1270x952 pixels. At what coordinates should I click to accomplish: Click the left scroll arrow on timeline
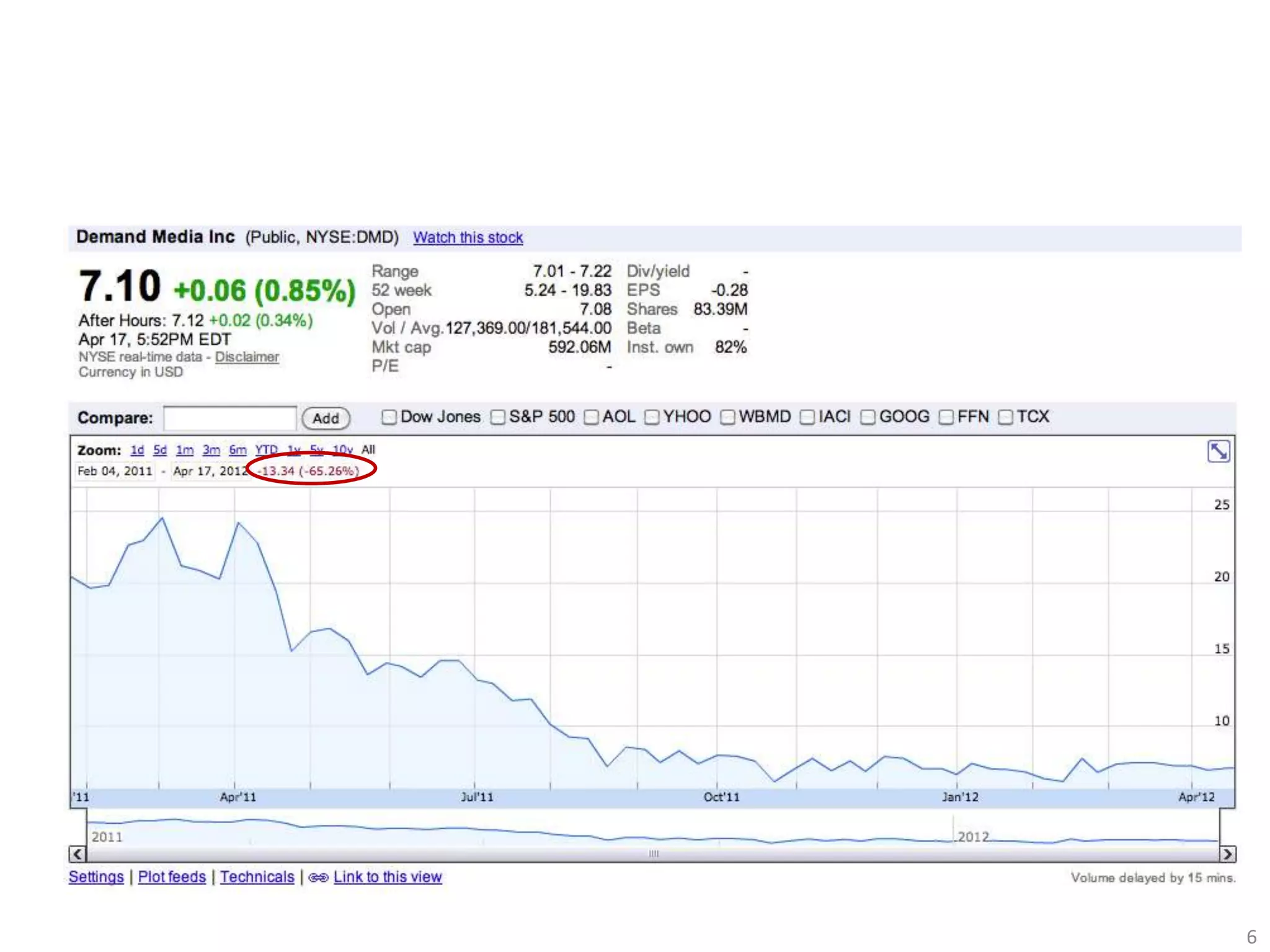[77, 854]
